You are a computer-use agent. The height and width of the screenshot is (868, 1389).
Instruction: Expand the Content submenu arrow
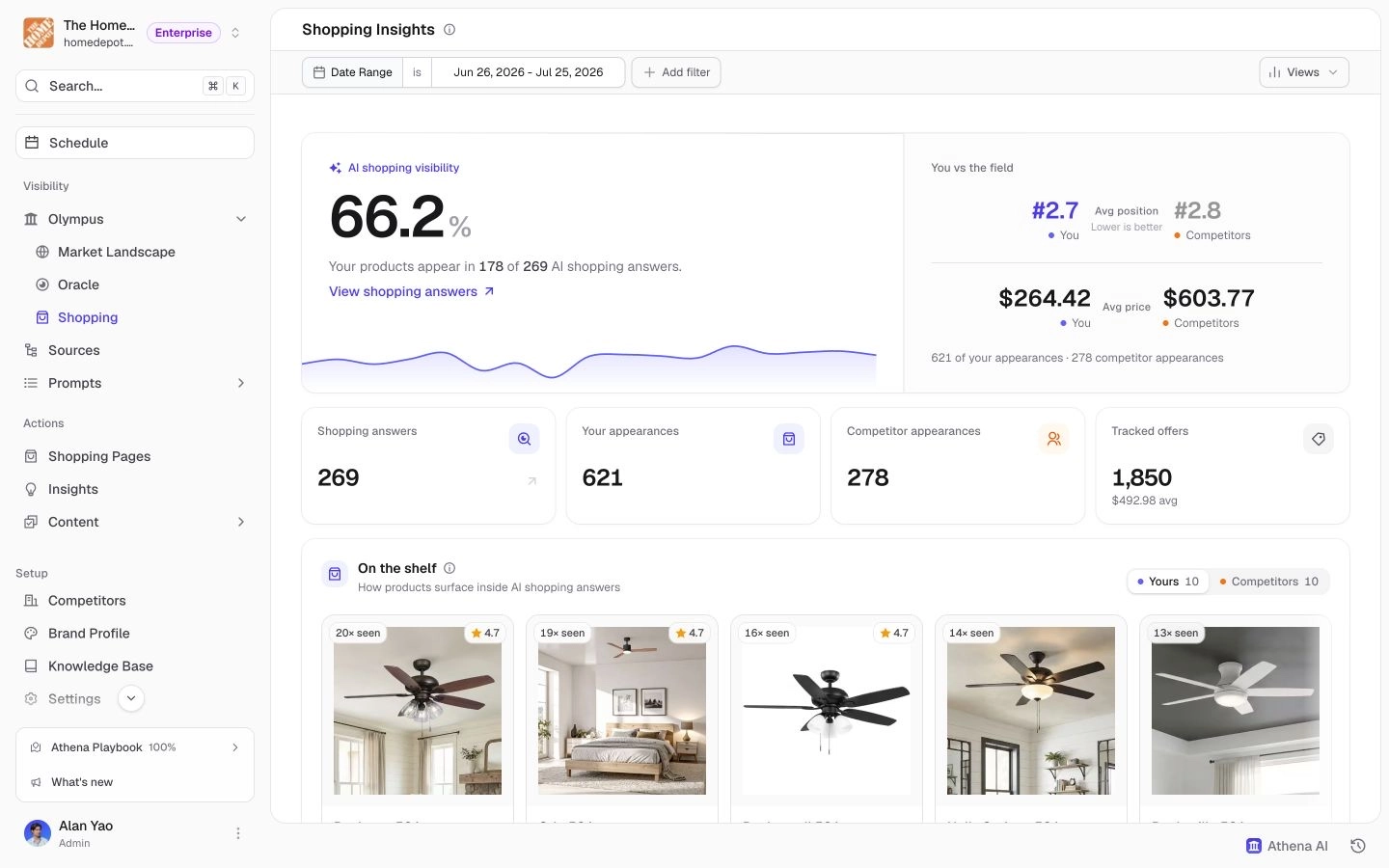[241, 522]
